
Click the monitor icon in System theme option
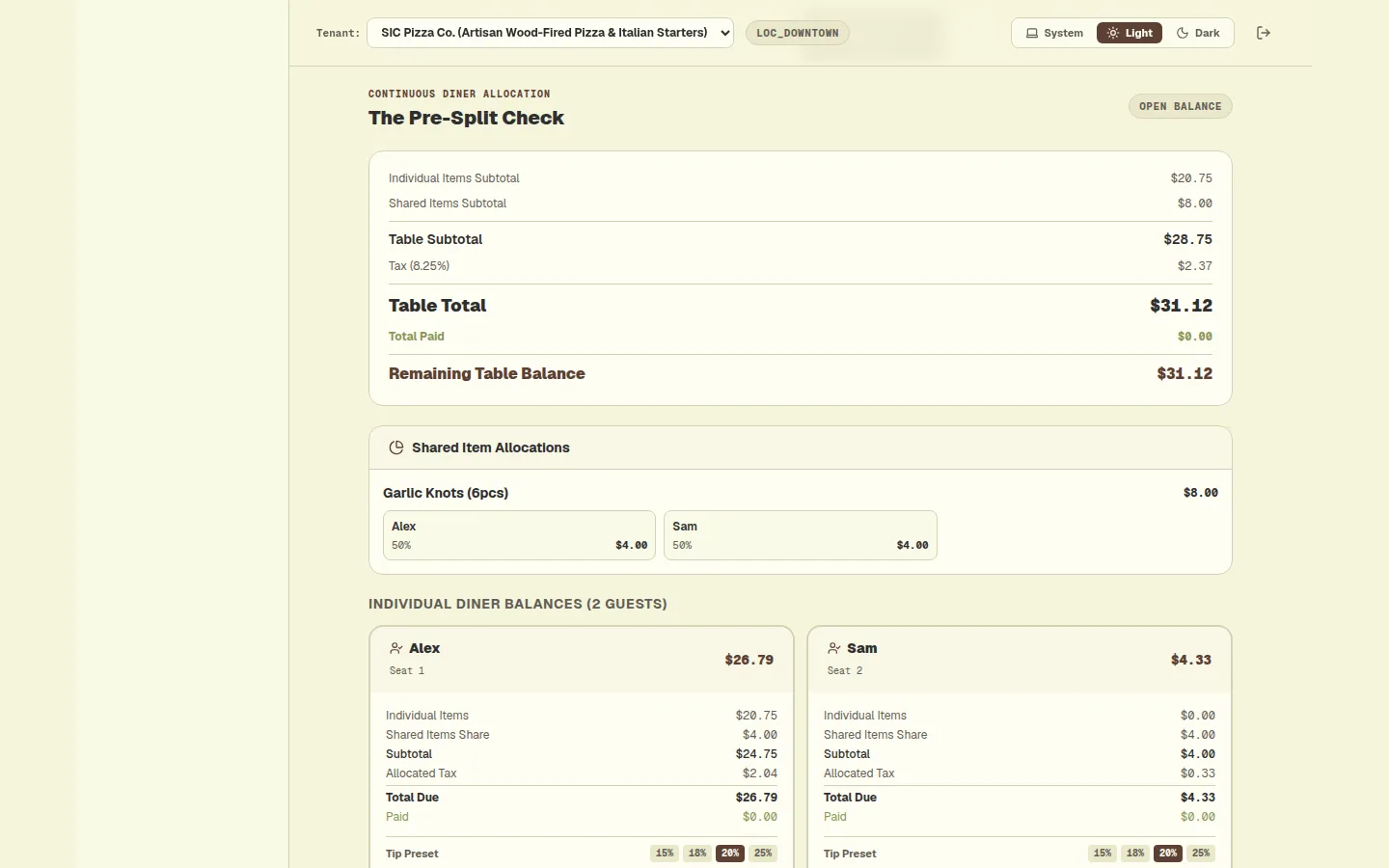click(1031, 33)
